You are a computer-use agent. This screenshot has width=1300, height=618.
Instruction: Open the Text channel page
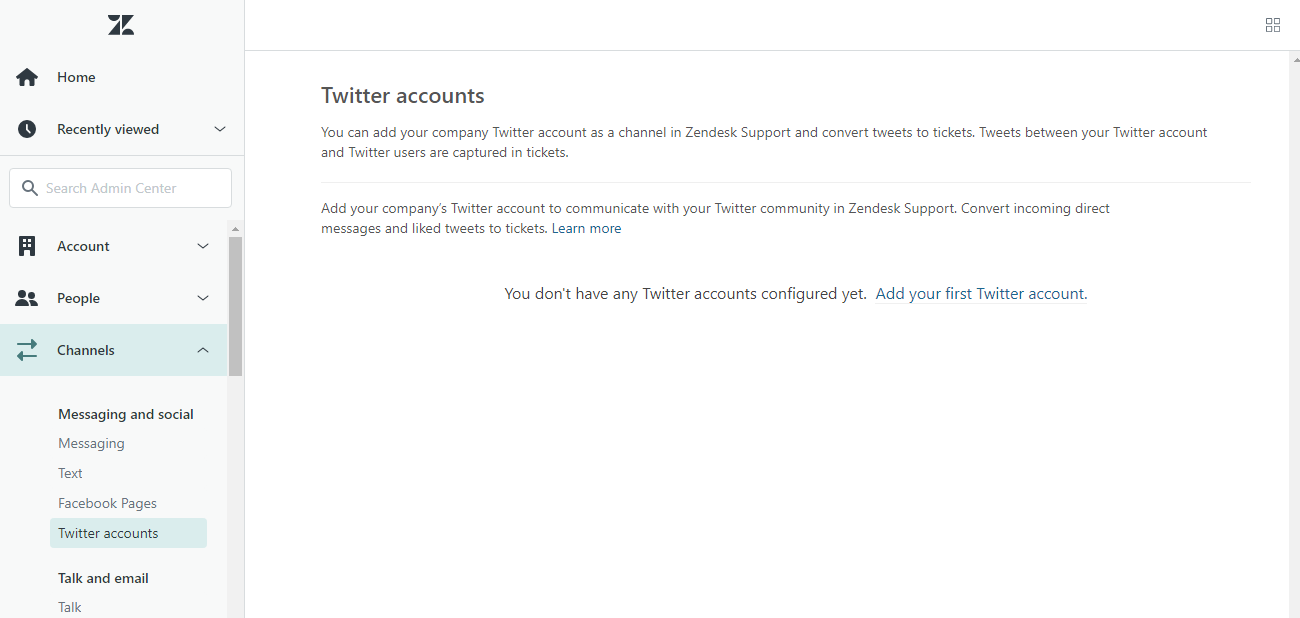[x=70, y=472]
